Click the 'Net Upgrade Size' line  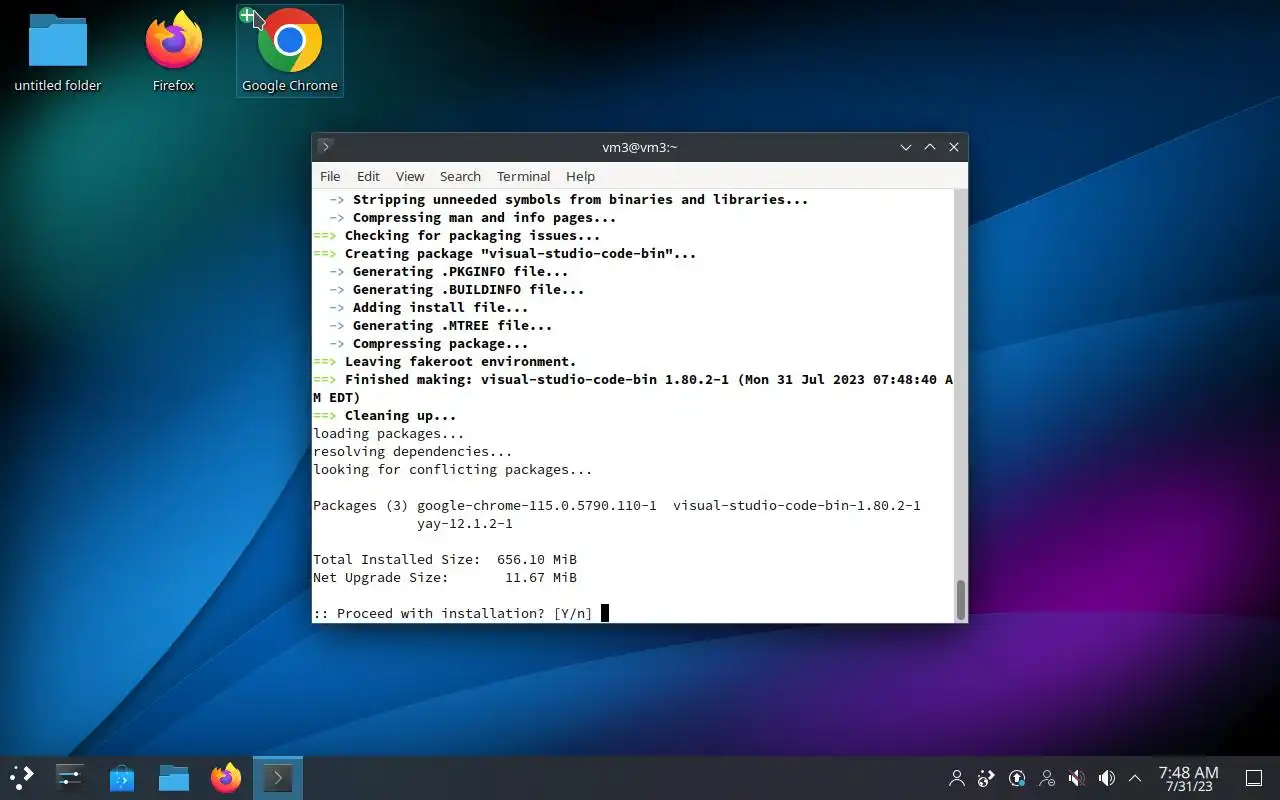point(445,577)
